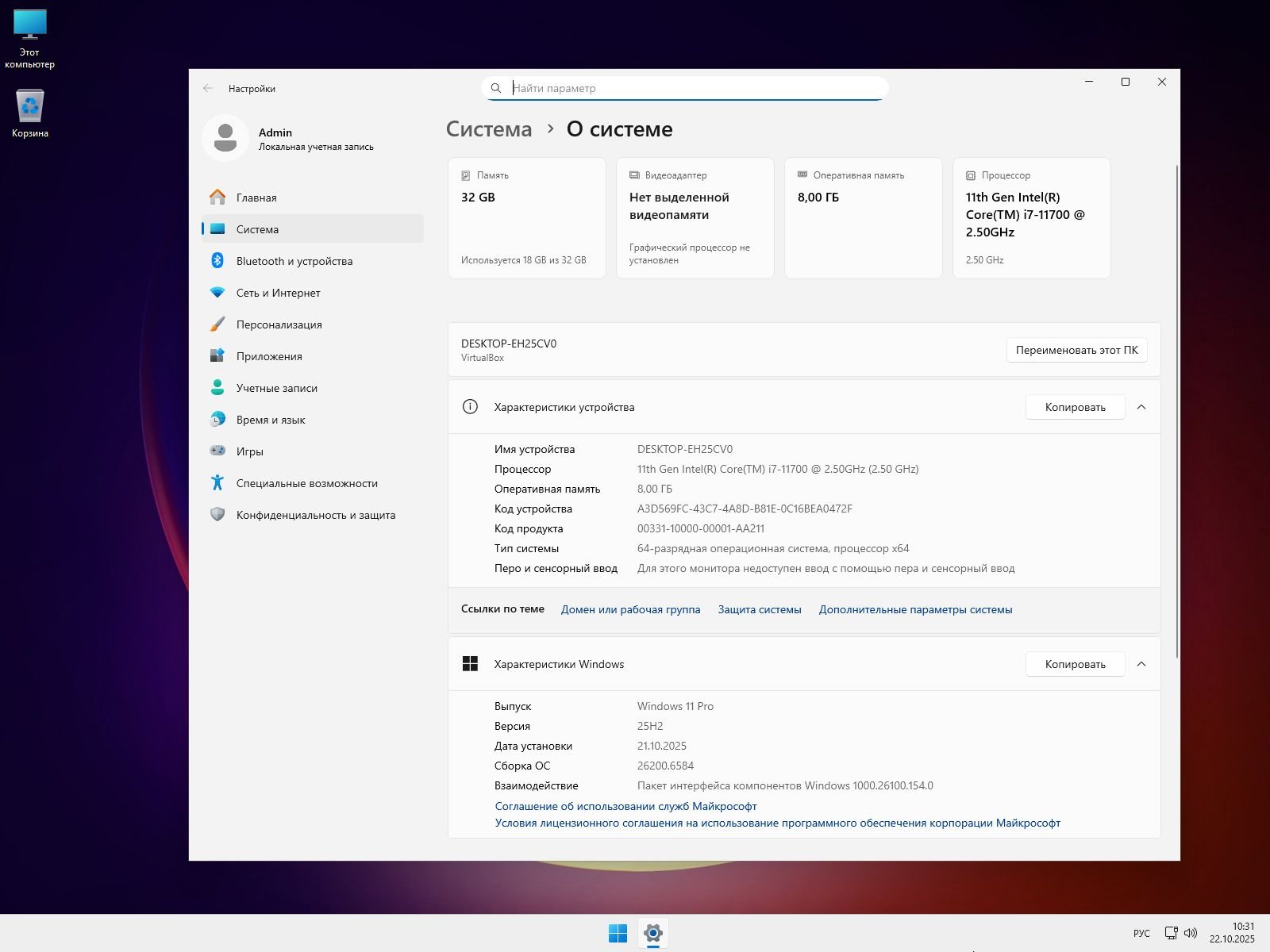Screen dimensions: 1270x952
Task: Collapse the Windows specifications section chevron
Action: (x=1141, y=664)
